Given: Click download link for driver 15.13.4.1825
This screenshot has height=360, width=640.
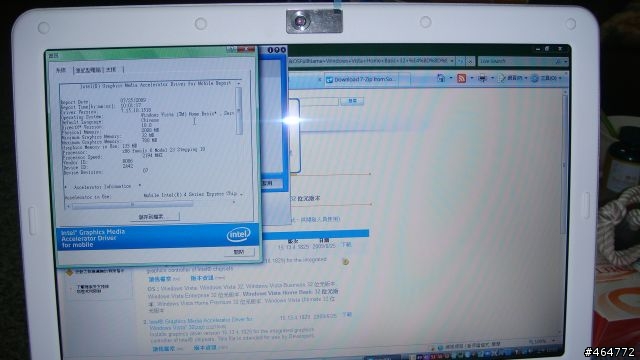Looking at the screenshot, I should click(x=347, y=245).
